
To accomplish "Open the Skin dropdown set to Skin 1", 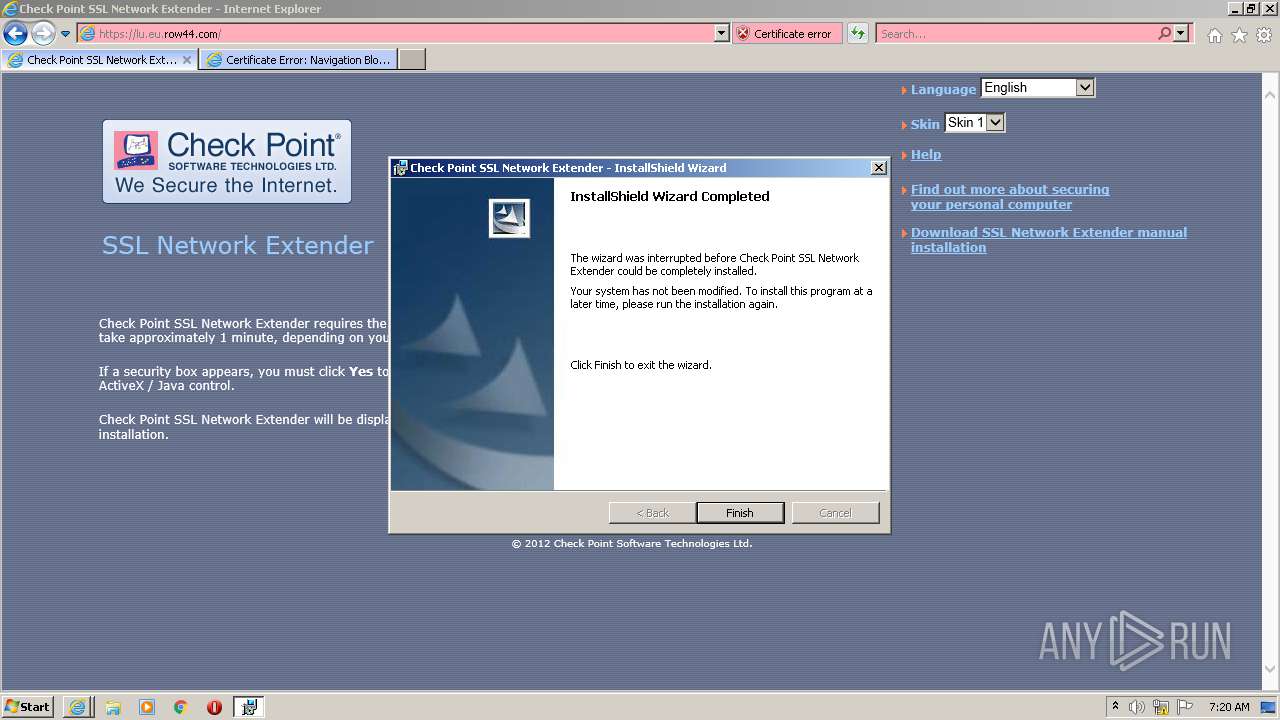I will [x=974, y=123].
